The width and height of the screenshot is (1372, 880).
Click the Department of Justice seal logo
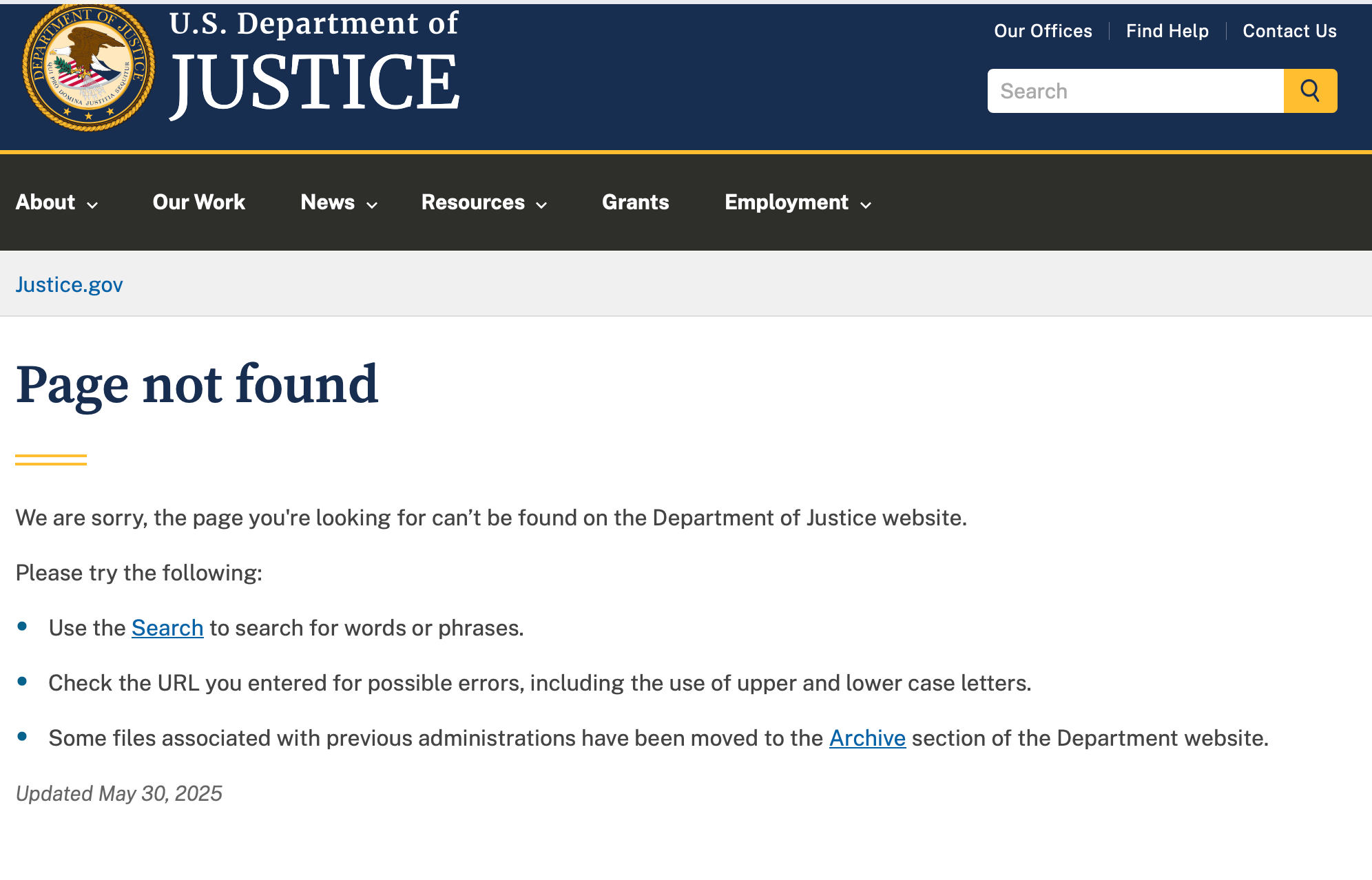[x=88, y=67]
